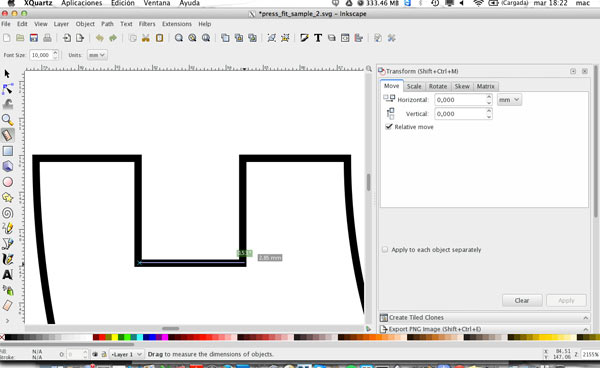Screen dimensions: 600x368
Task: Open the Ventana menu in macOS menu bar
Action: (x=157, y=3)
